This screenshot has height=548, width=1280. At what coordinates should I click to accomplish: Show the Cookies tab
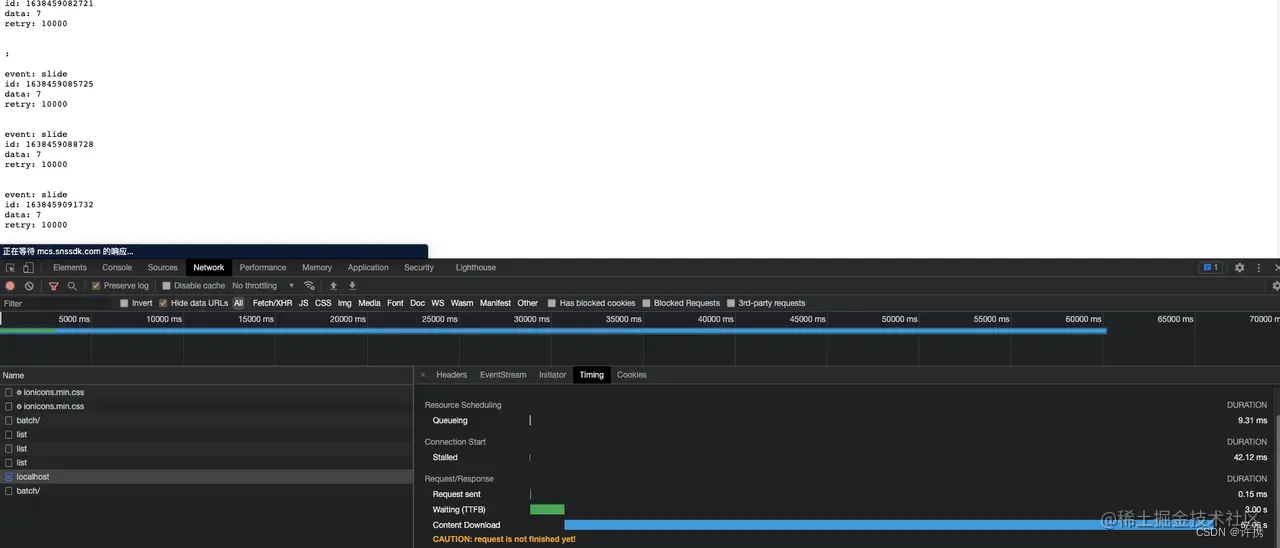[632, 375]
